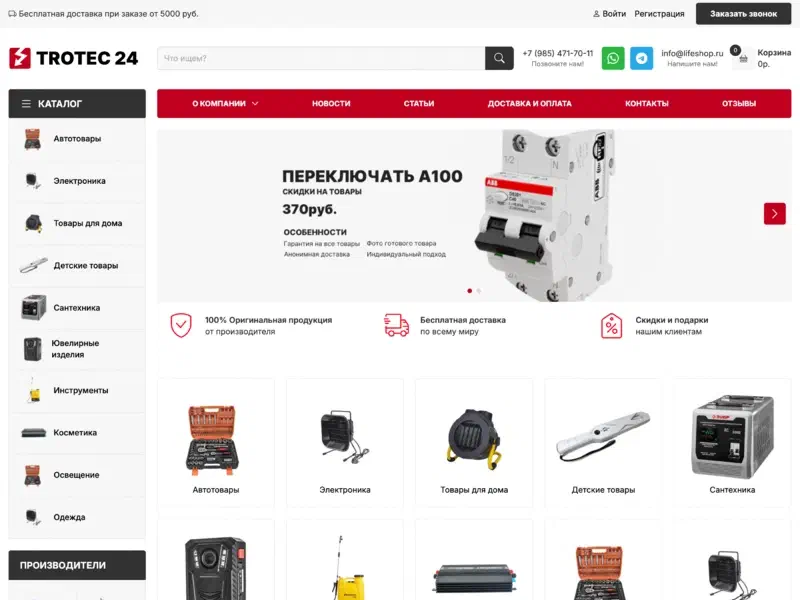
Task: Click sidebar sprayer icon for Инструменты
Action: [x=33, y=390]
